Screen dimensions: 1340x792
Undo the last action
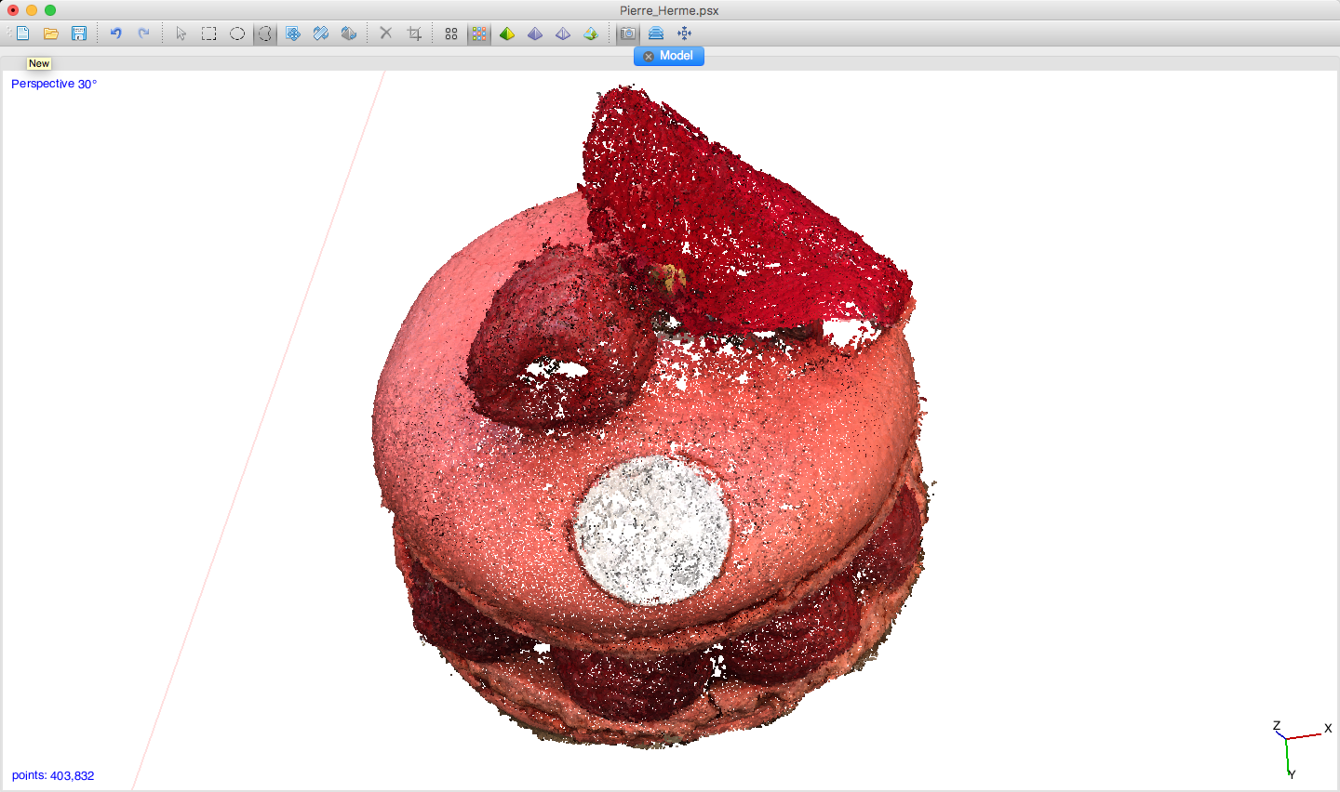[116, 34]
